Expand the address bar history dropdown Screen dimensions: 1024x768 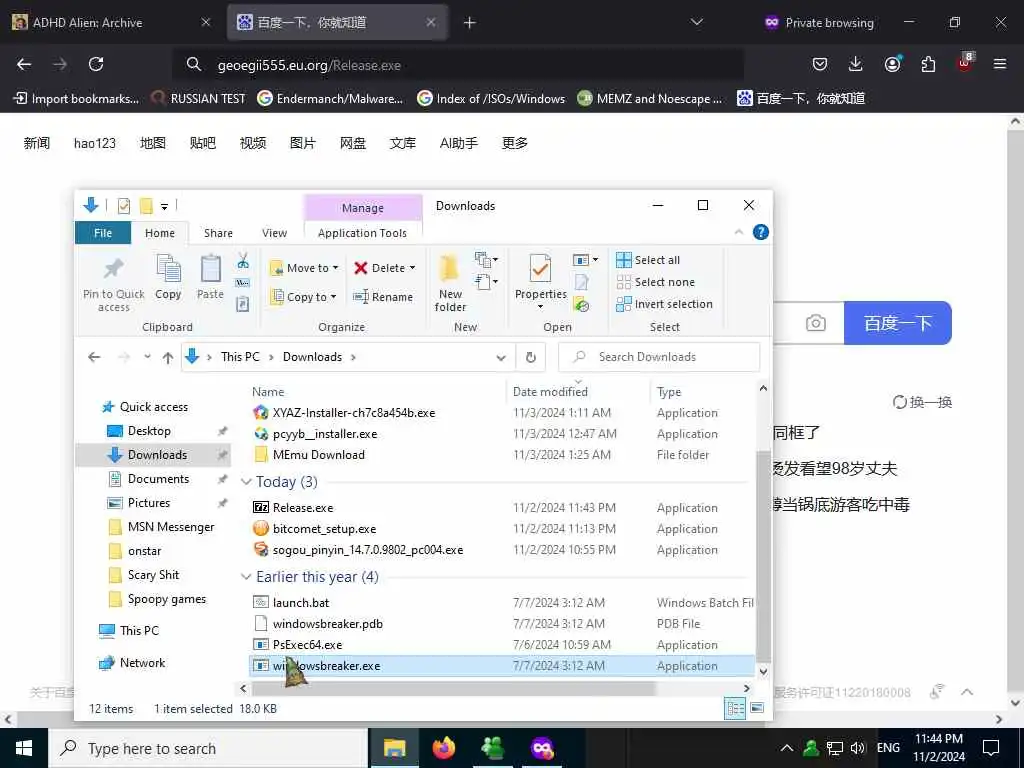coord(501,358)
